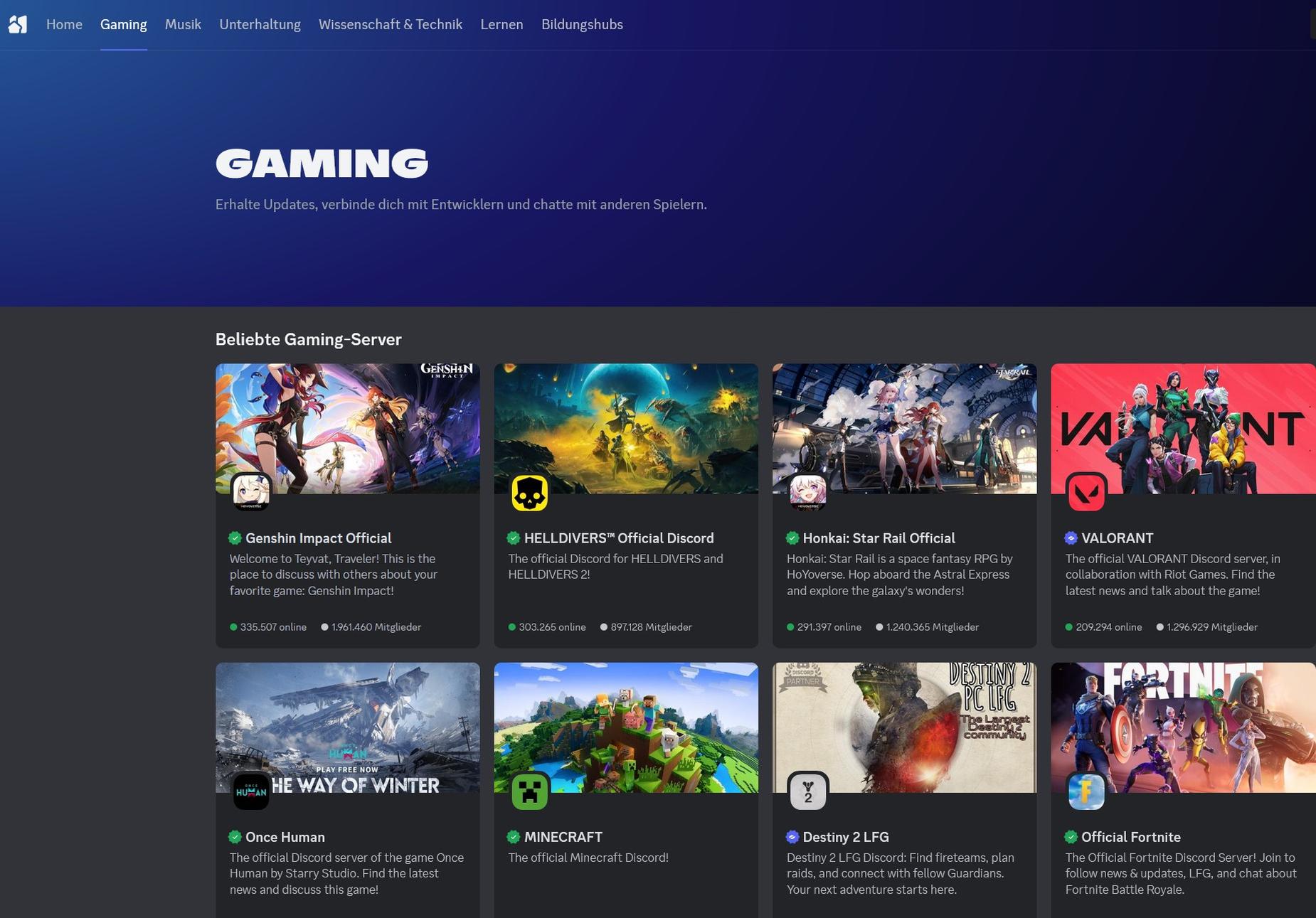Click partner badge next to VALORANT
1316x918 pixels.
(x=1071, y=538)
